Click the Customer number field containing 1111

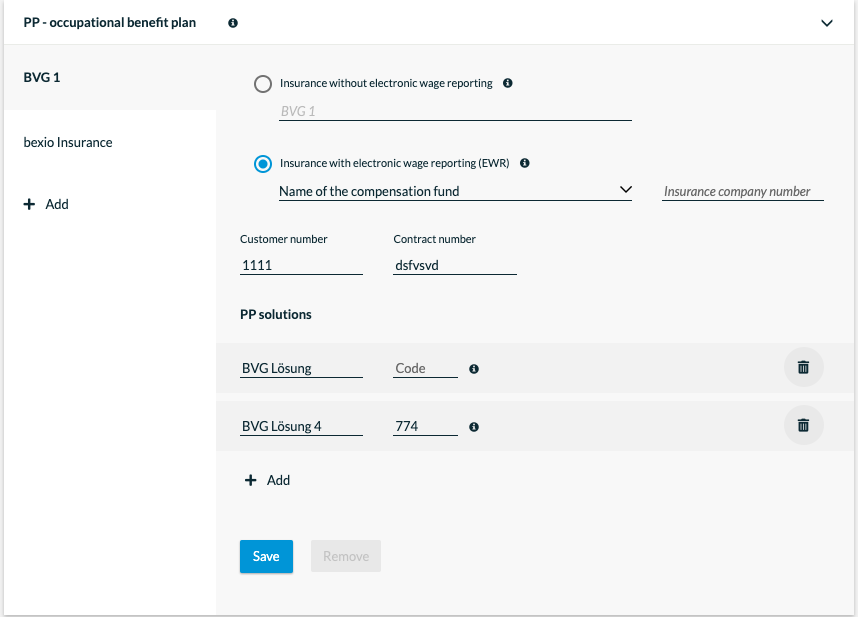coord(301,265)
